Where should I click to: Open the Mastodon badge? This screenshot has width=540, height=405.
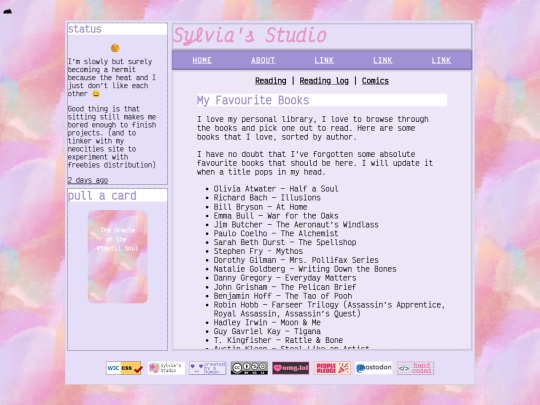374,368
